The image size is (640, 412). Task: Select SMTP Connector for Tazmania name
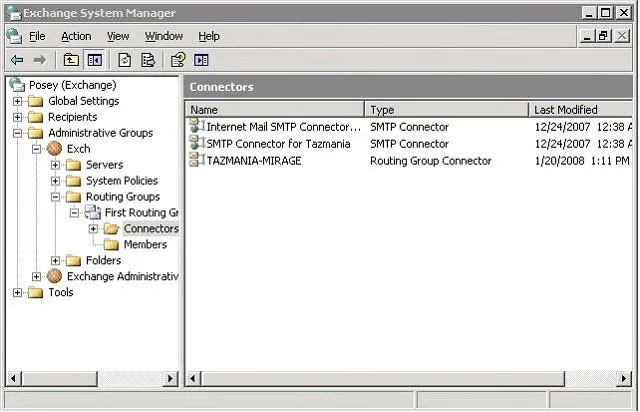tap(278, 144)
